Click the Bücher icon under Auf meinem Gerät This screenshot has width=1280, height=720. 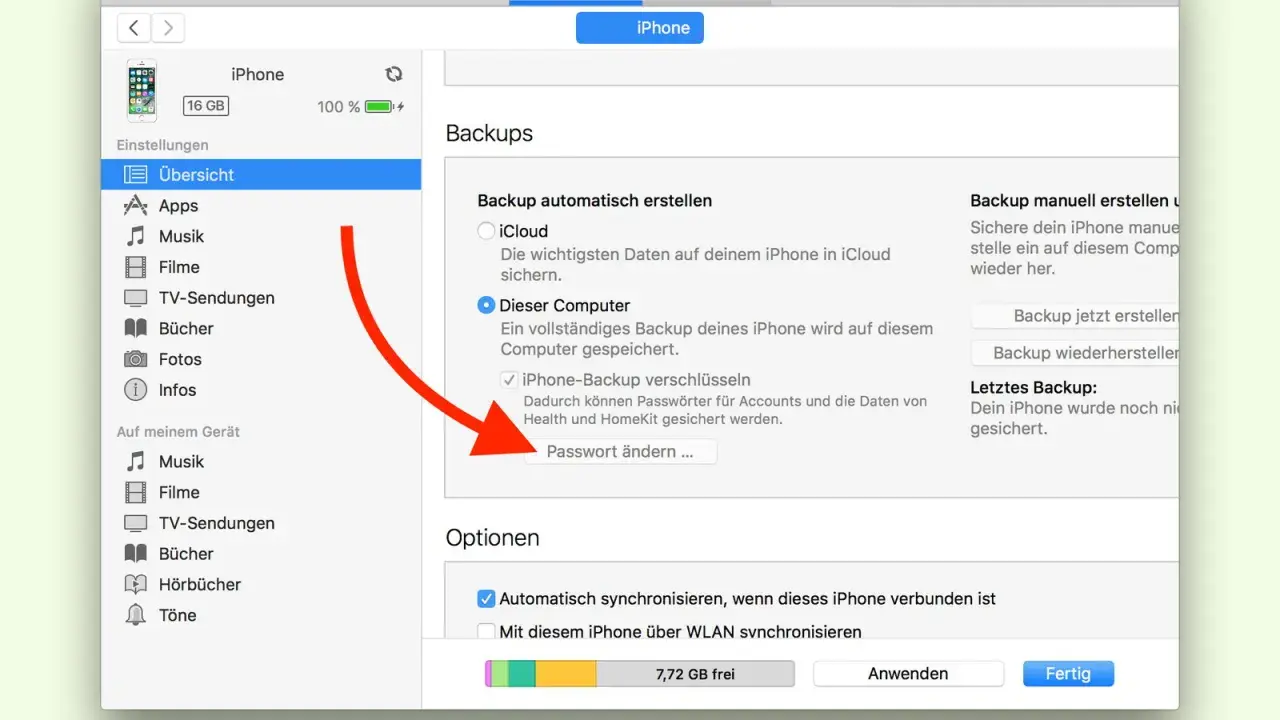135,553
